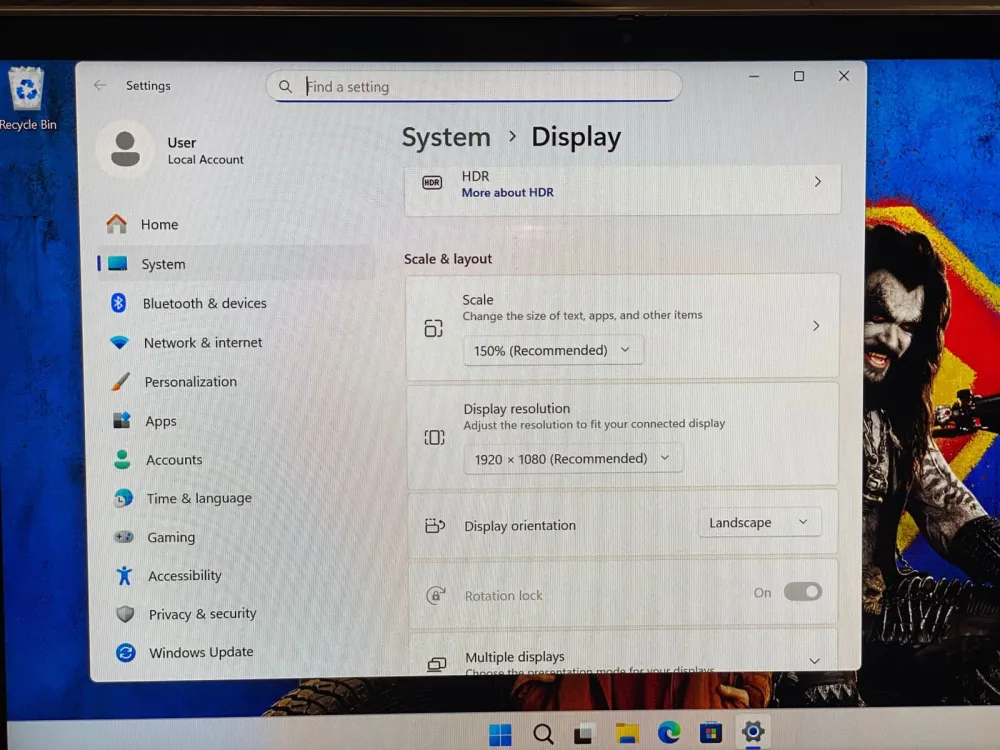This screenshot has width=1000, height=750.
Task: Click the Display resolution icon
Action: (434, 438)
